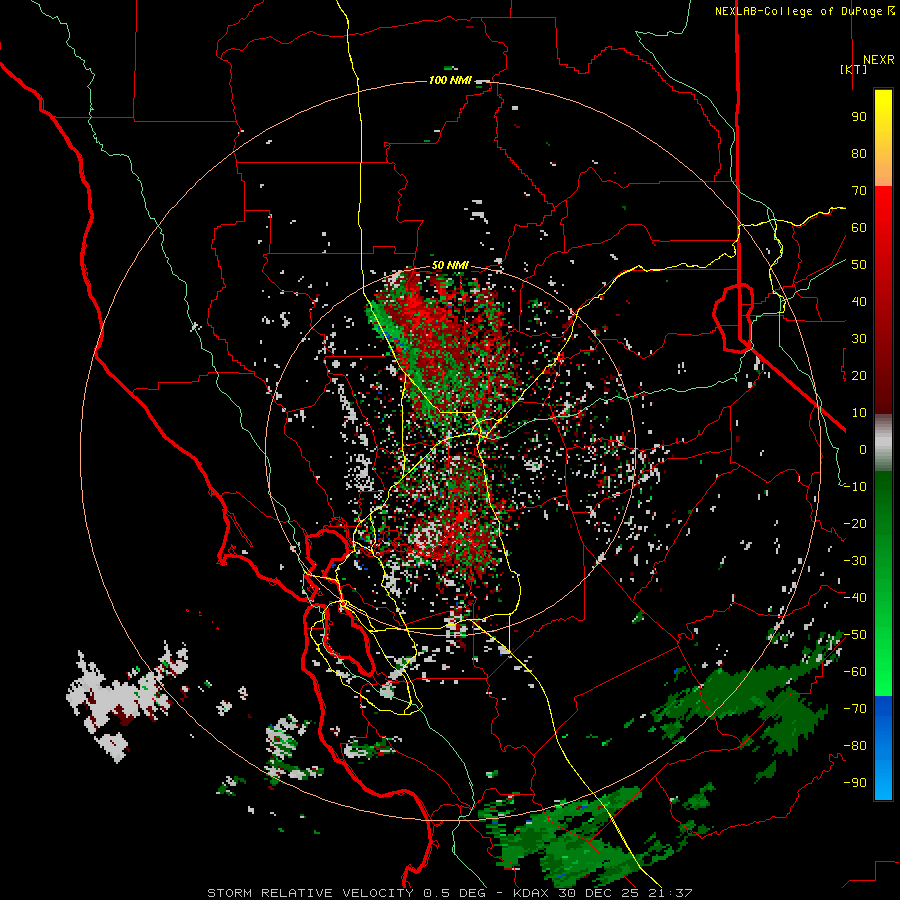
Task: Click the 50 NMI range ring label
Action: [x=450, y=265]
